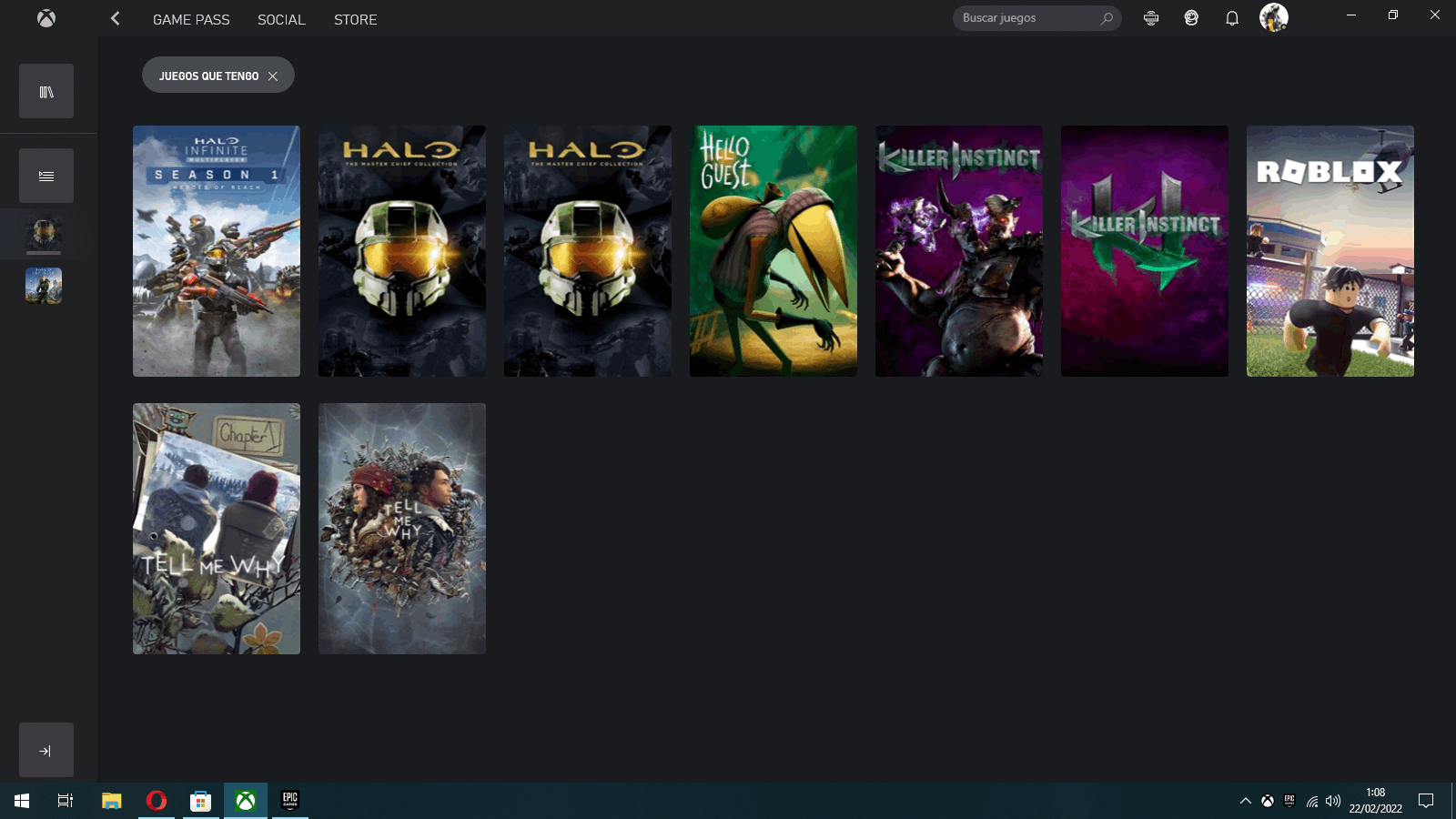The width and height of the screenshot is (1456, 819).
Task: Click Xbox app taskbar icon
Action: pos(246,801)
